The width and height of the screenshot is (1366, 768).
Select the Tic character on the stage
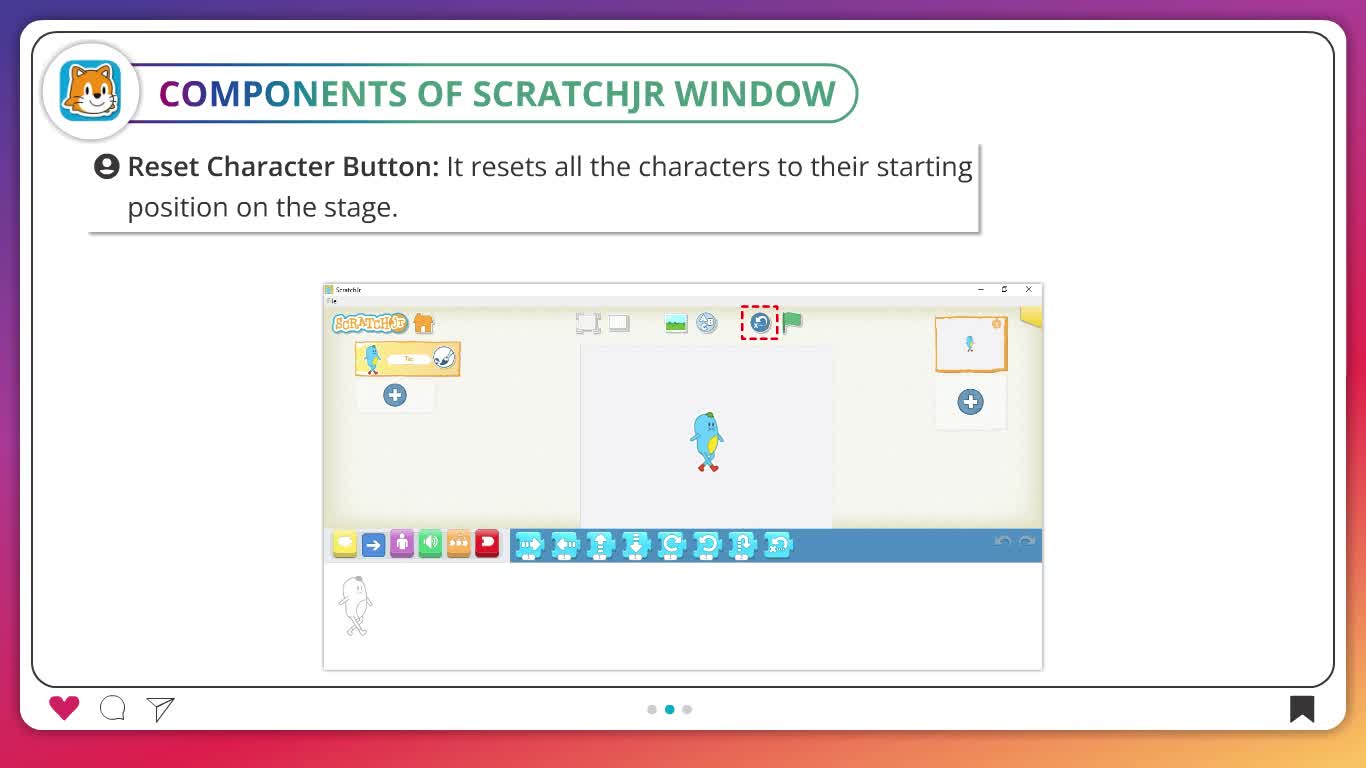coord(707,441)
